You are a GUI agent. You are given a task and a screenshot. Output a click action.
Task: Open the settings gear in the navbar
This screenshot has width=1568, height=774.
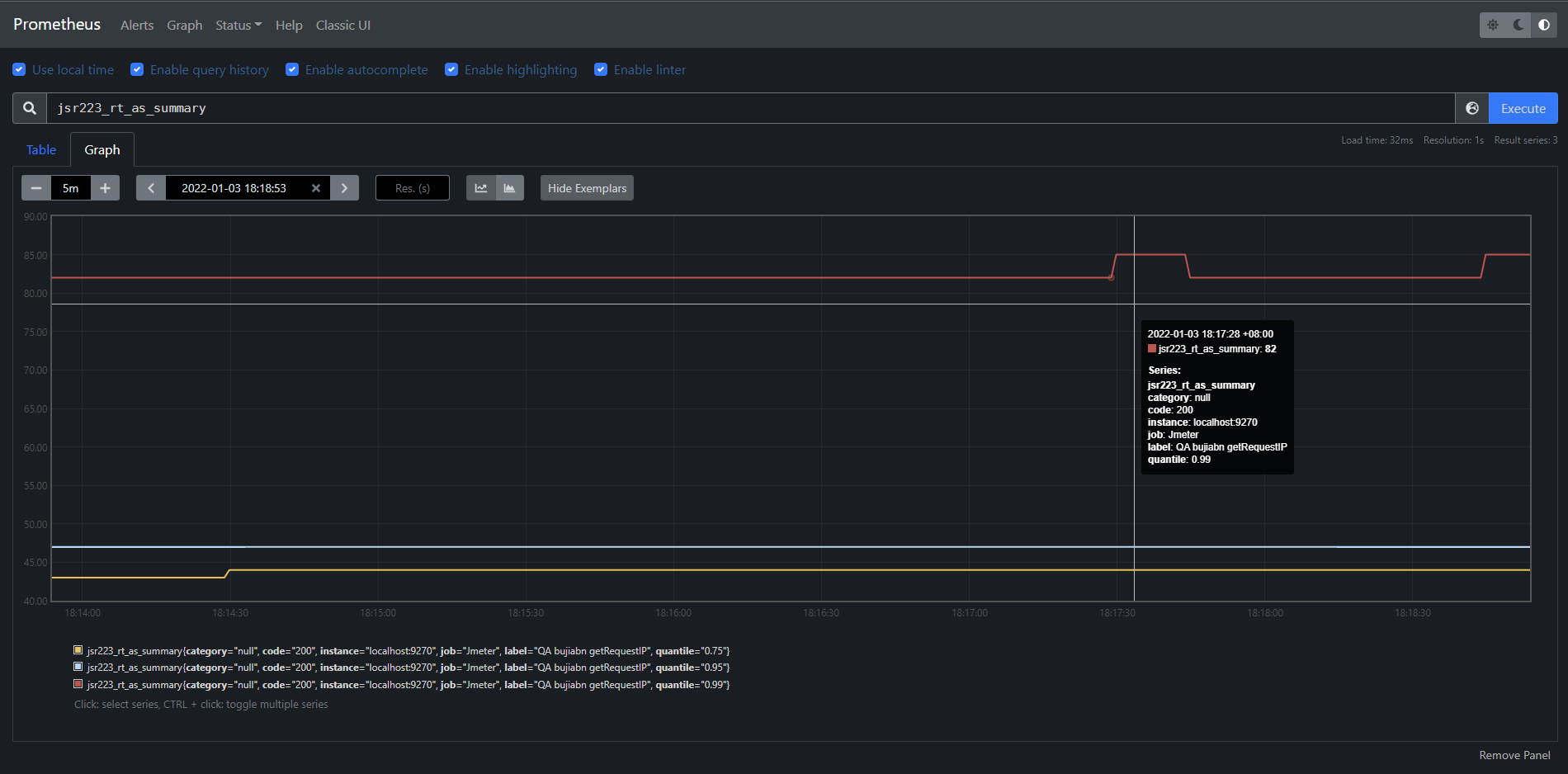1492,25
